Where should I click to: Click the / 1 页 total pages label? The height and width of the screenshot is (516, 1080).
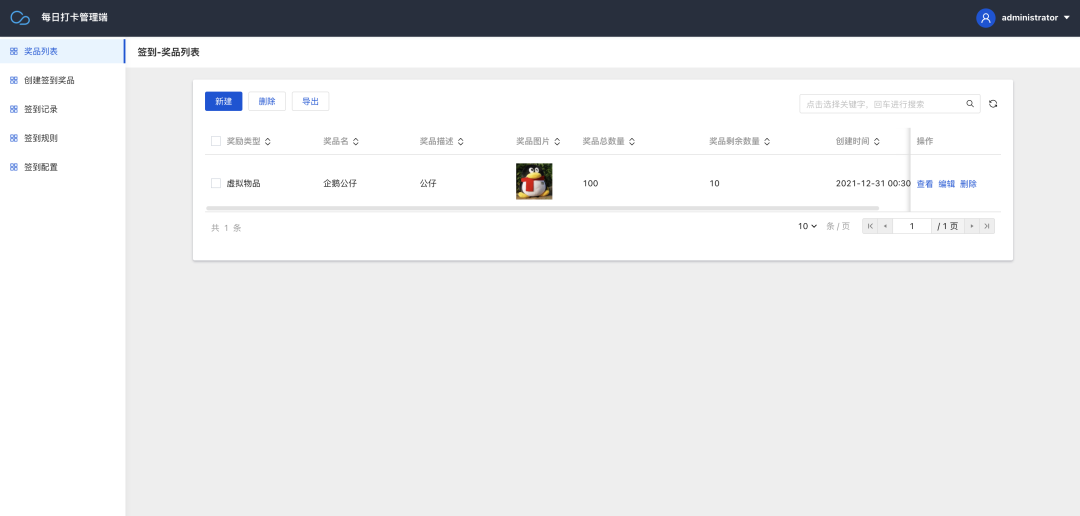tap(948, 226)
